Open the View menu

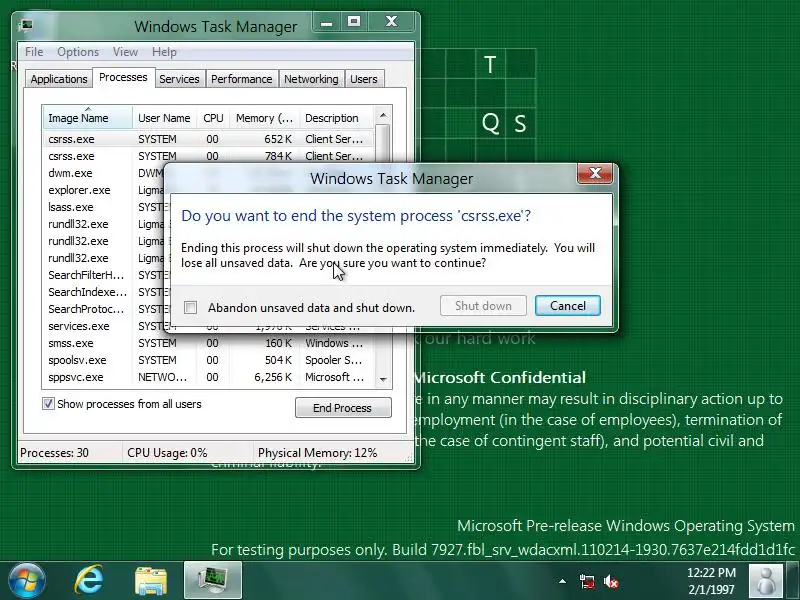point(125,52)
